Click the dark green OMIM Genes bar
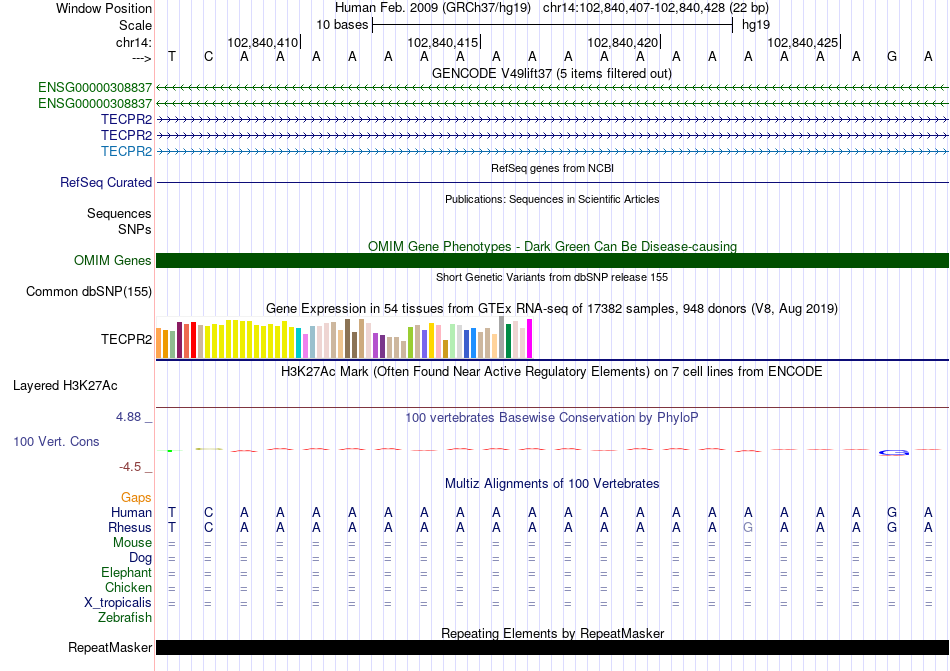950x671 pixels. [x=552, y=261]
